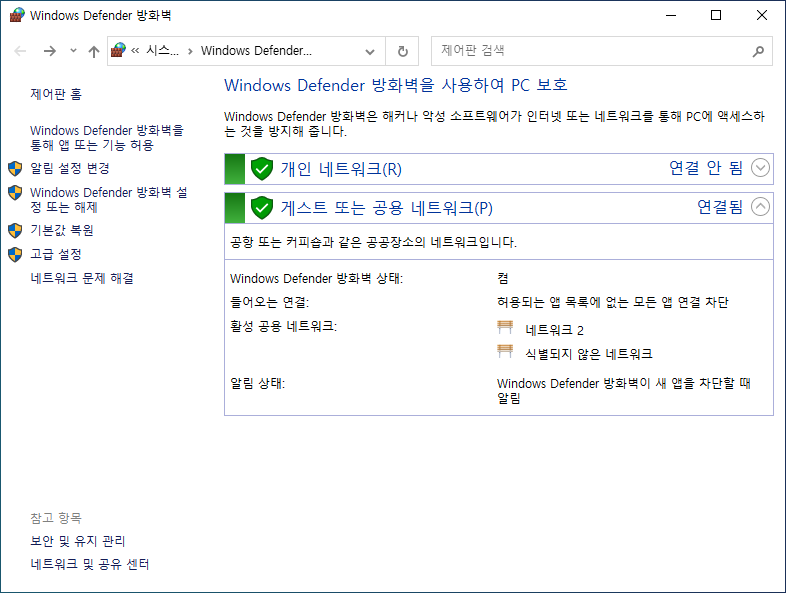Expand the address bar history dropdown
This screenshot has height=593, width=786.
point(370,51)
